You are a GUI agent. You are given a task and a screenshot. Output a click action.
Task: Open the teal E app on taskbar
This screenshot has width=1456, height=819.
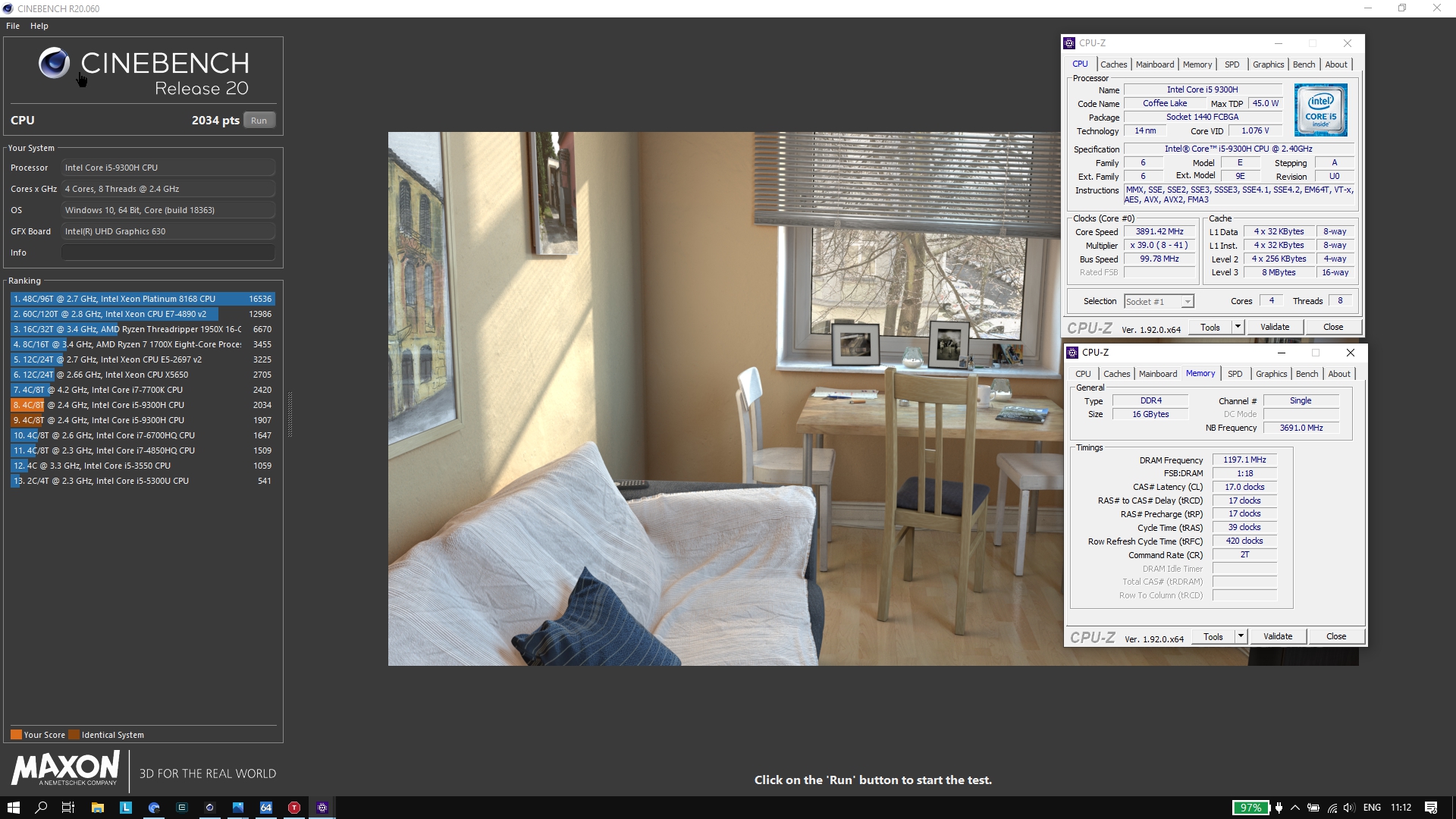pos(182,808)
